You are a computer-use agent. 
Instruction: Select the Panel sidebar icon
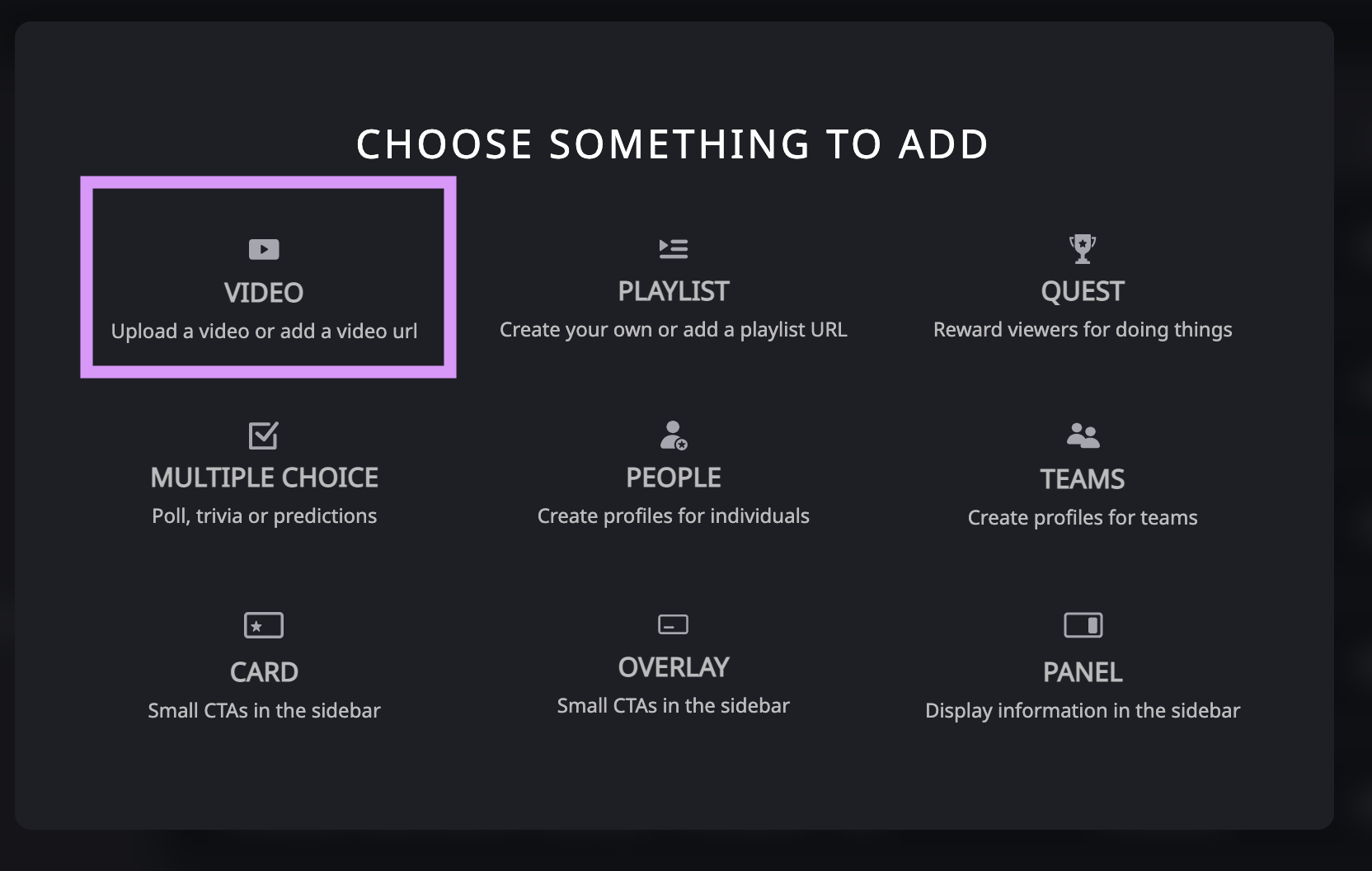point(1083,625)
